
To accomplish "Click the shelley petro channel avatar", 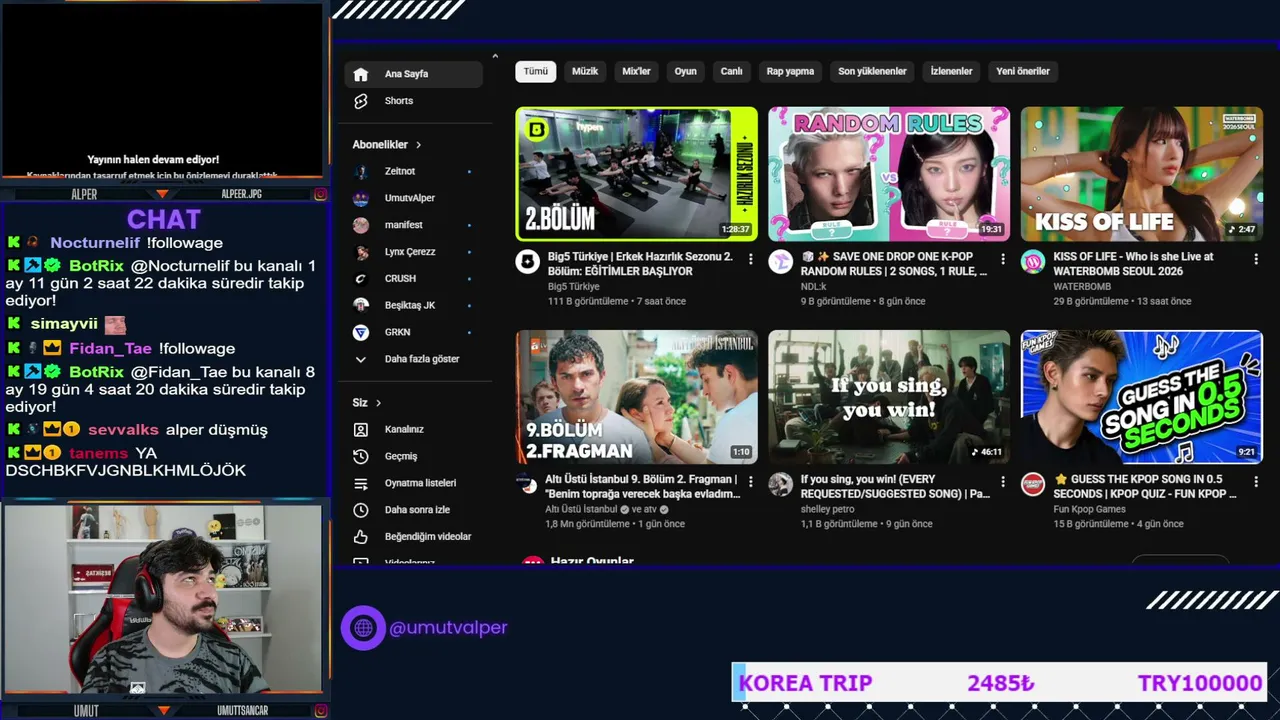I will pyautogui.click(x=780, y=485).
